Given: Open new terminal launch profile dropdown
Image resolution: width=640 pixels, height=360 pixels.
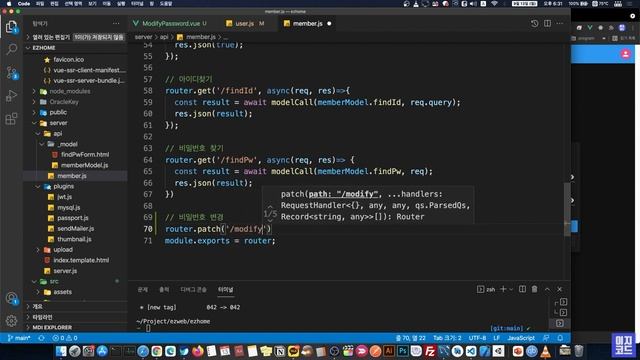Looking at the screenshot, I should coord(511,289).
